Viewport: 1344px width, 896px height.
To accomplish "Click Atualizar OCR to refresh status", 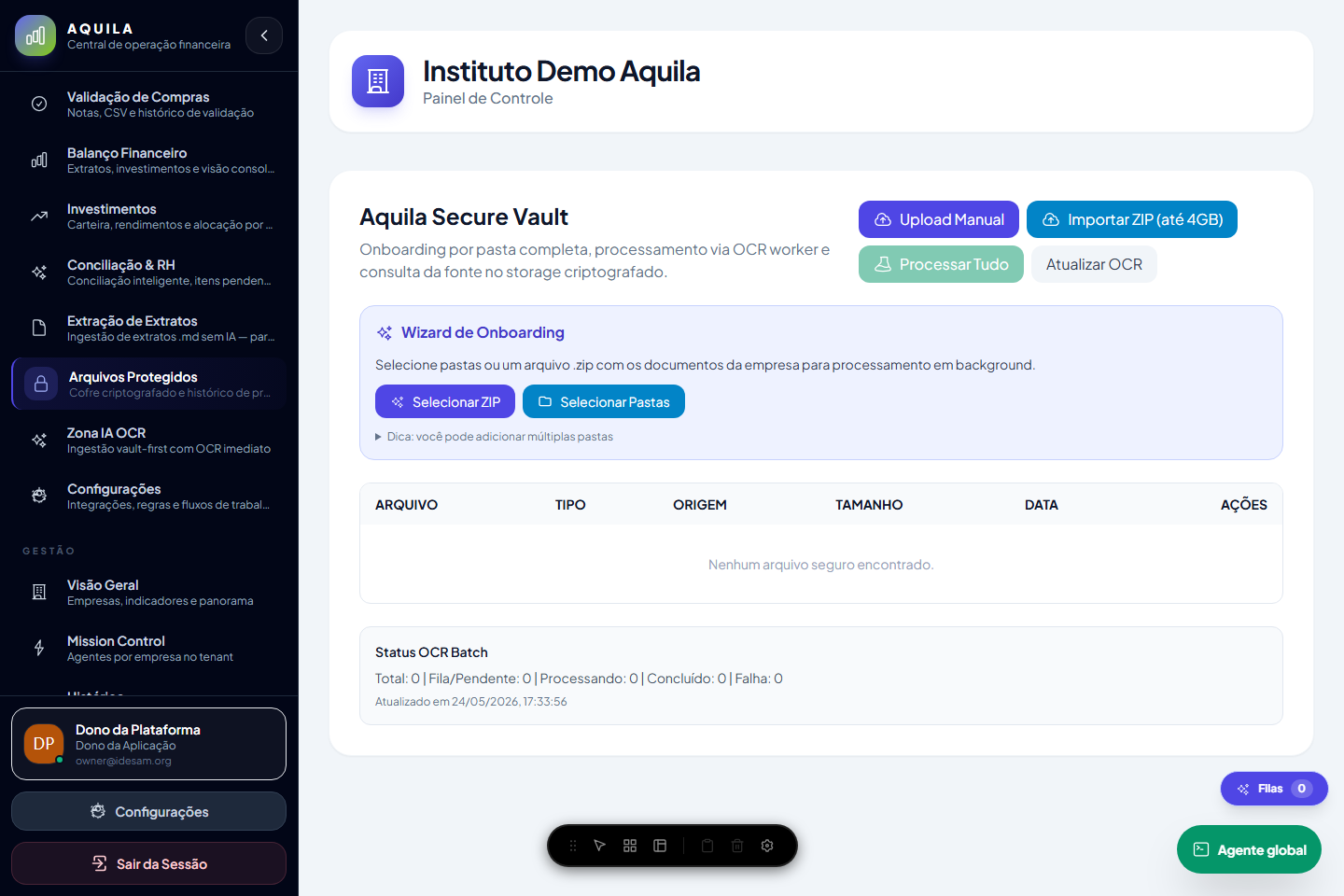I will pyautogui.click(x=1094, y=264).
